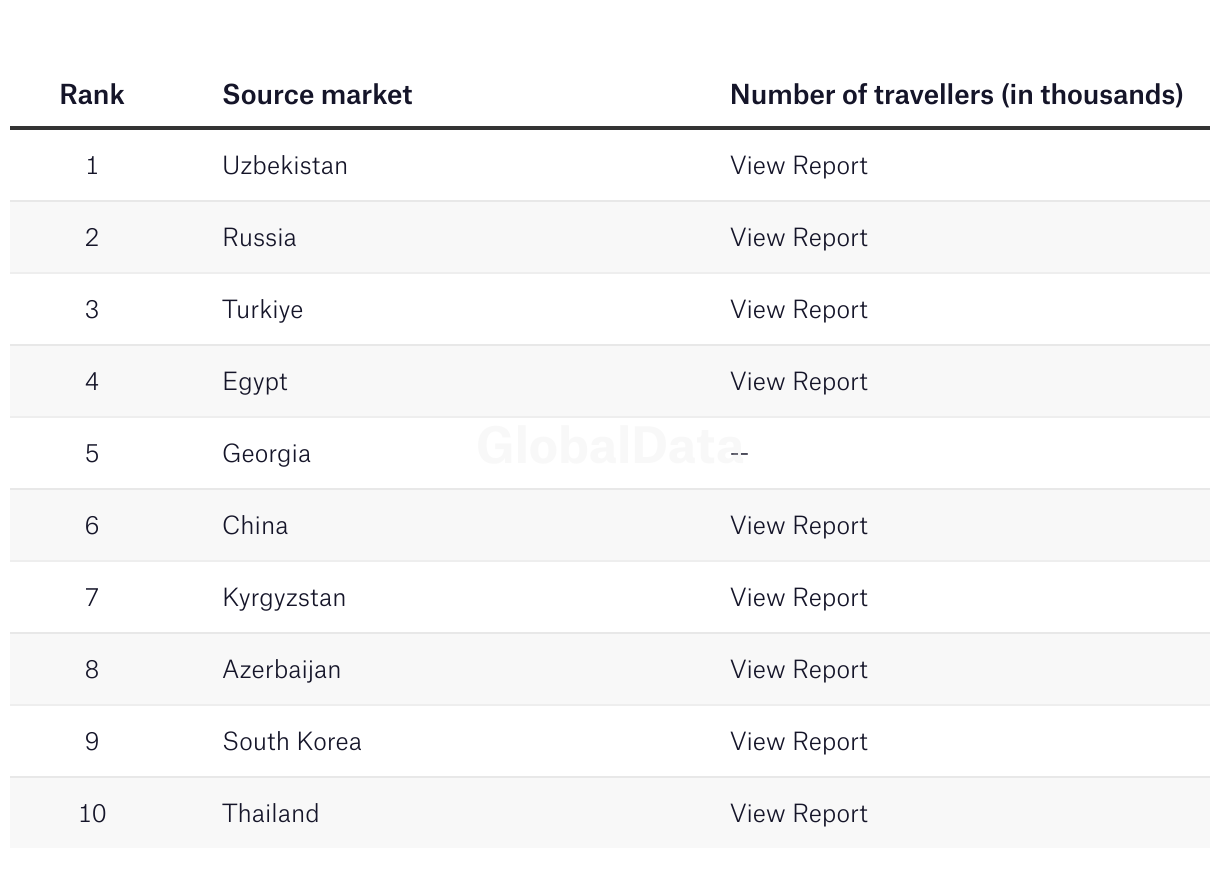
Task: Select the Kyrgyzstan source market cell
Action: click(284, 598)
